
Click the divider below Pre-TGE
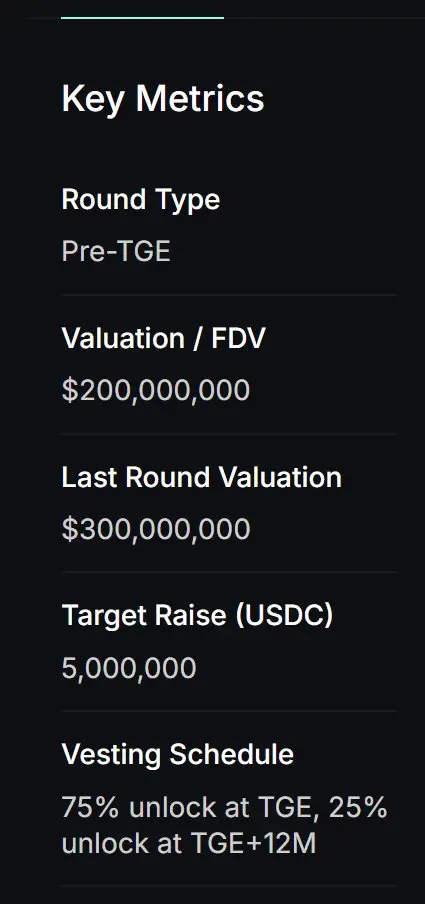click(229, 295)
